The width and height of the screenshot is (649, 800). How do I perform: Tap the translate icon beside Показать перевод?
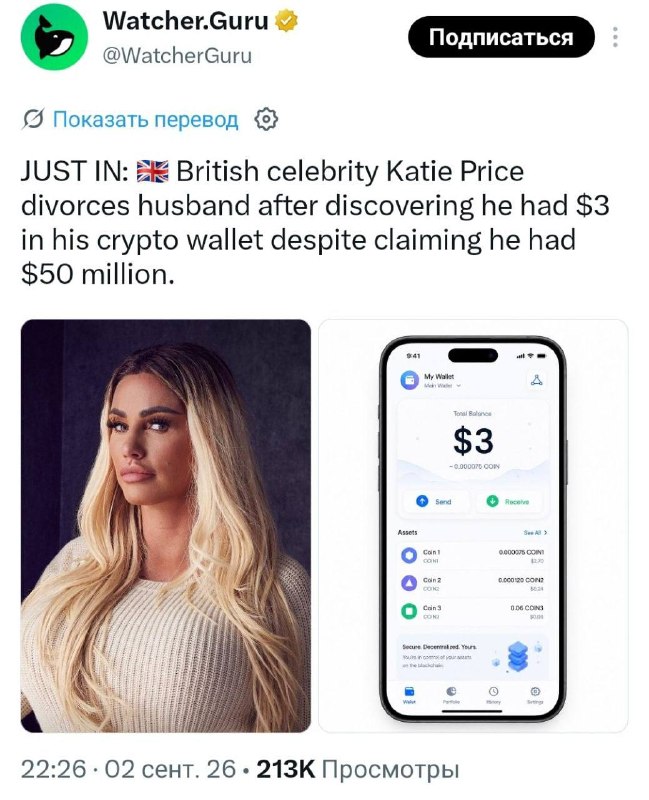pyautogui.click(x=33, y=119)
